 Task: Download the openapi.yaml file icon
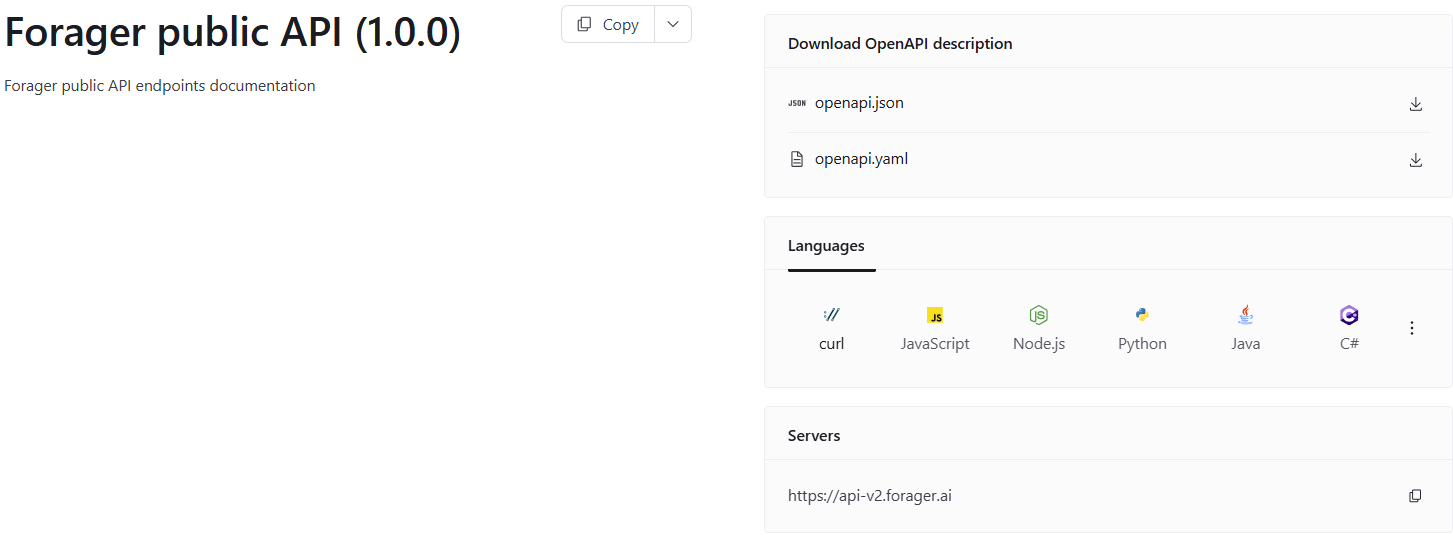pos(1415,160)
